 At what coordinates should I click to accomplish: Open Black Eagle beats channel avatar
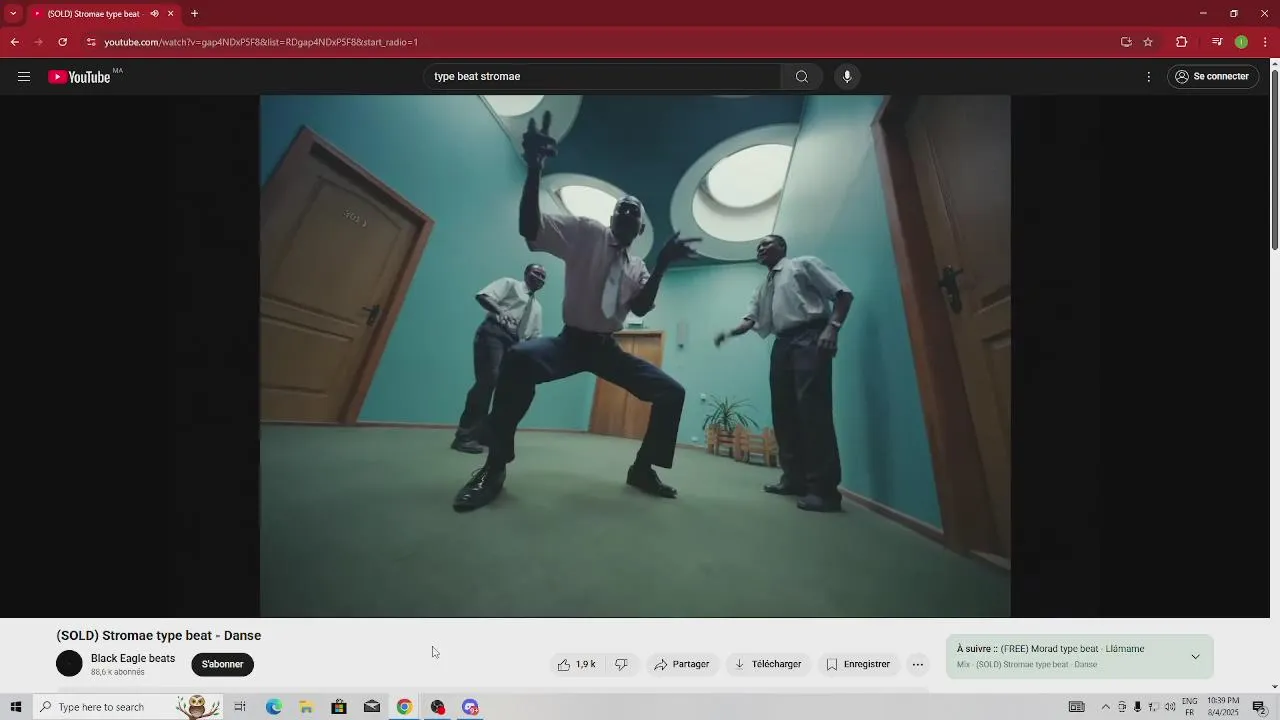coord(69,664)
